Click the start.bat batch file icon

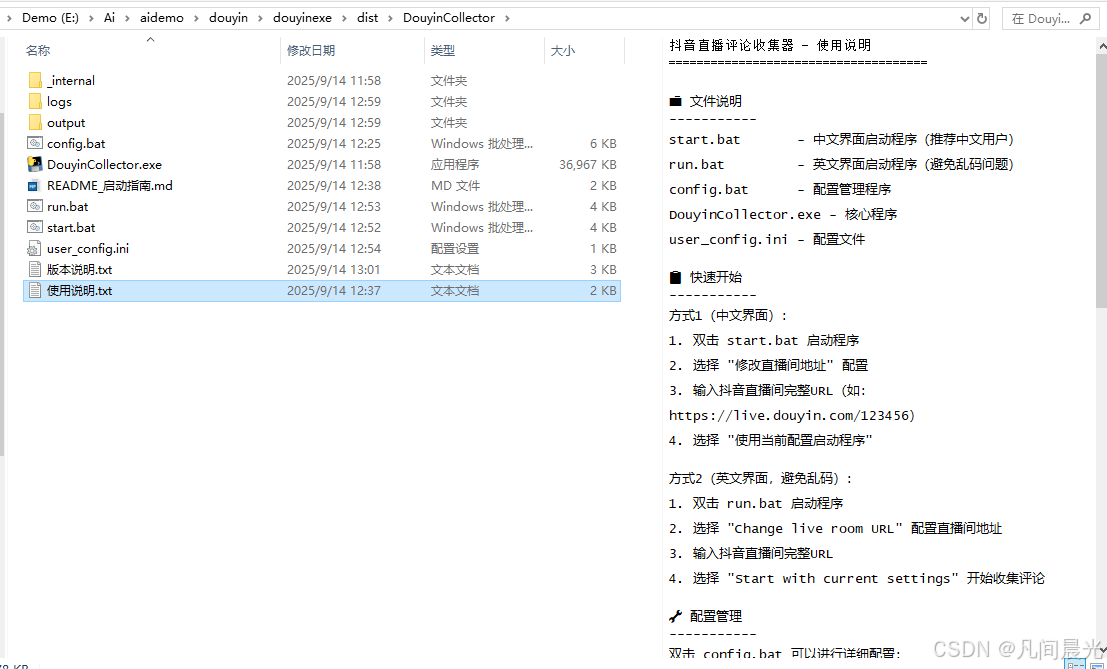tap(35, 227)
